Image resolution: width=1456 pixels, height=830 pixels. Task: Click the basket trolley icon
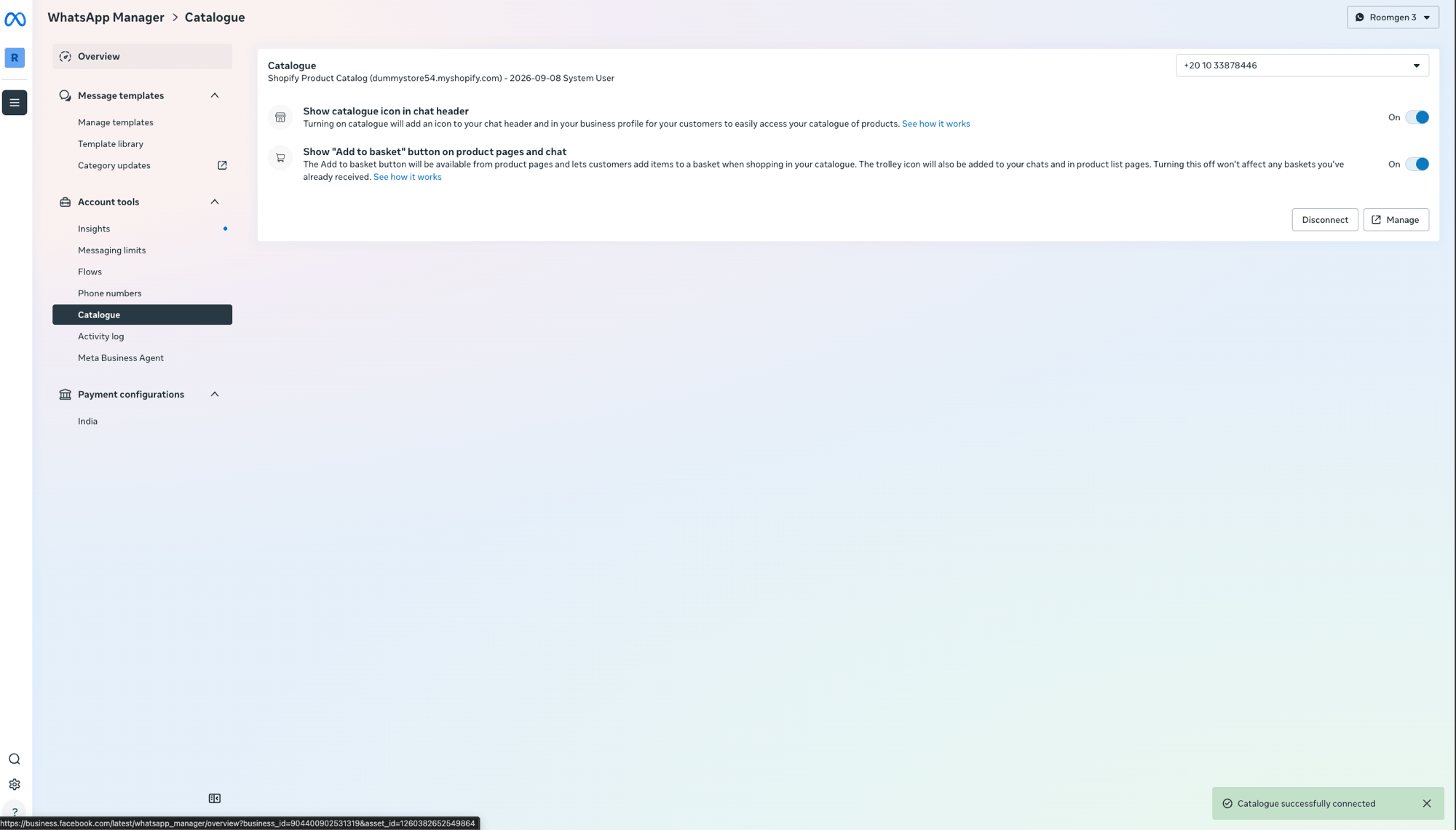[x=280, y=158]
